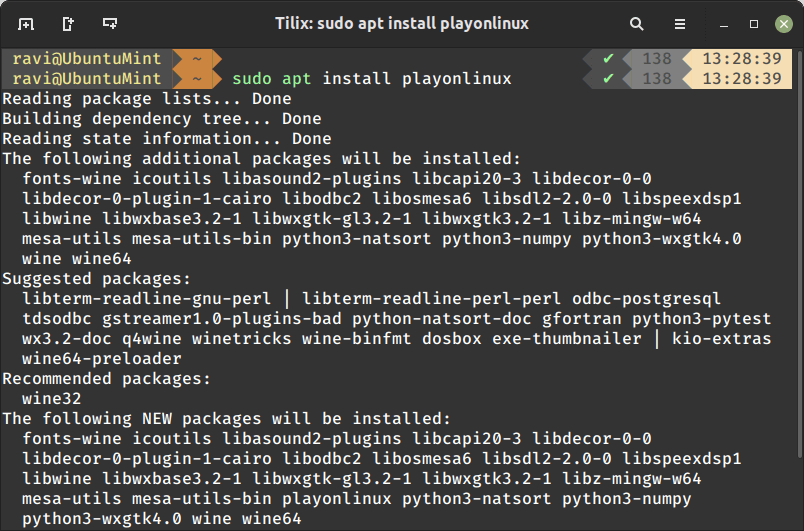Click 'dosbox' in suggested packages
The width and height of the screenshot is (804, 531).
click(x=452, y=338)
